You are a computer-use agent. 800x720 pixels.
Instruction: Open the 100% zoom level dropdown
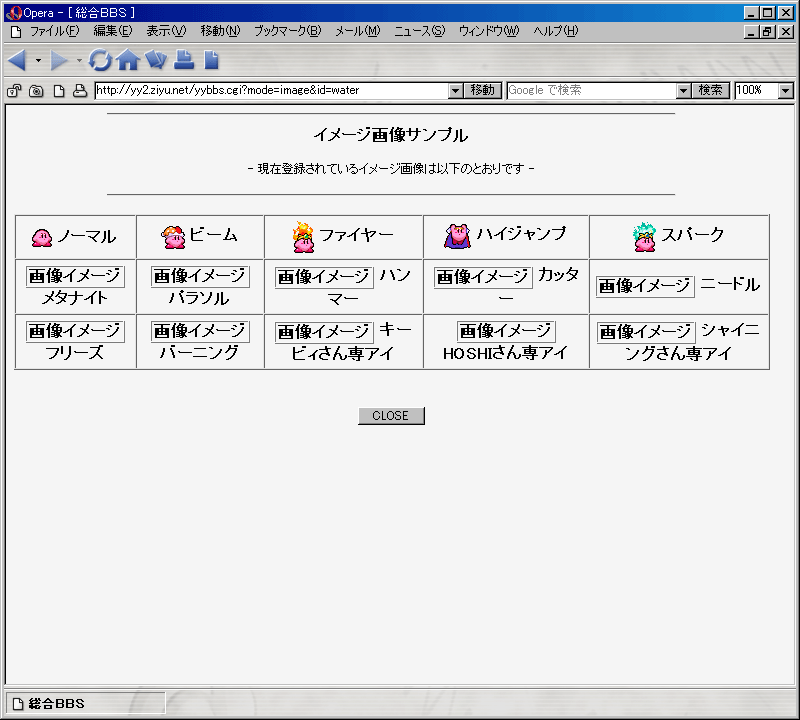point(786,91)
